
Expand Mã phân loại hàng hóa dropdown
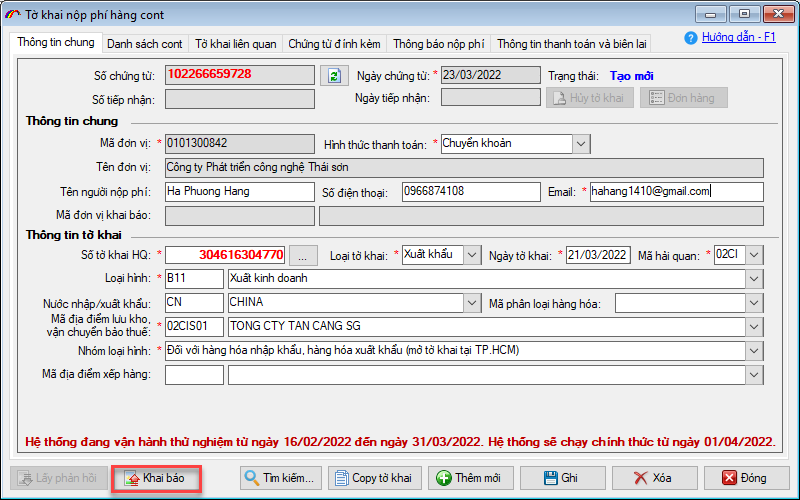pos(754,303)
